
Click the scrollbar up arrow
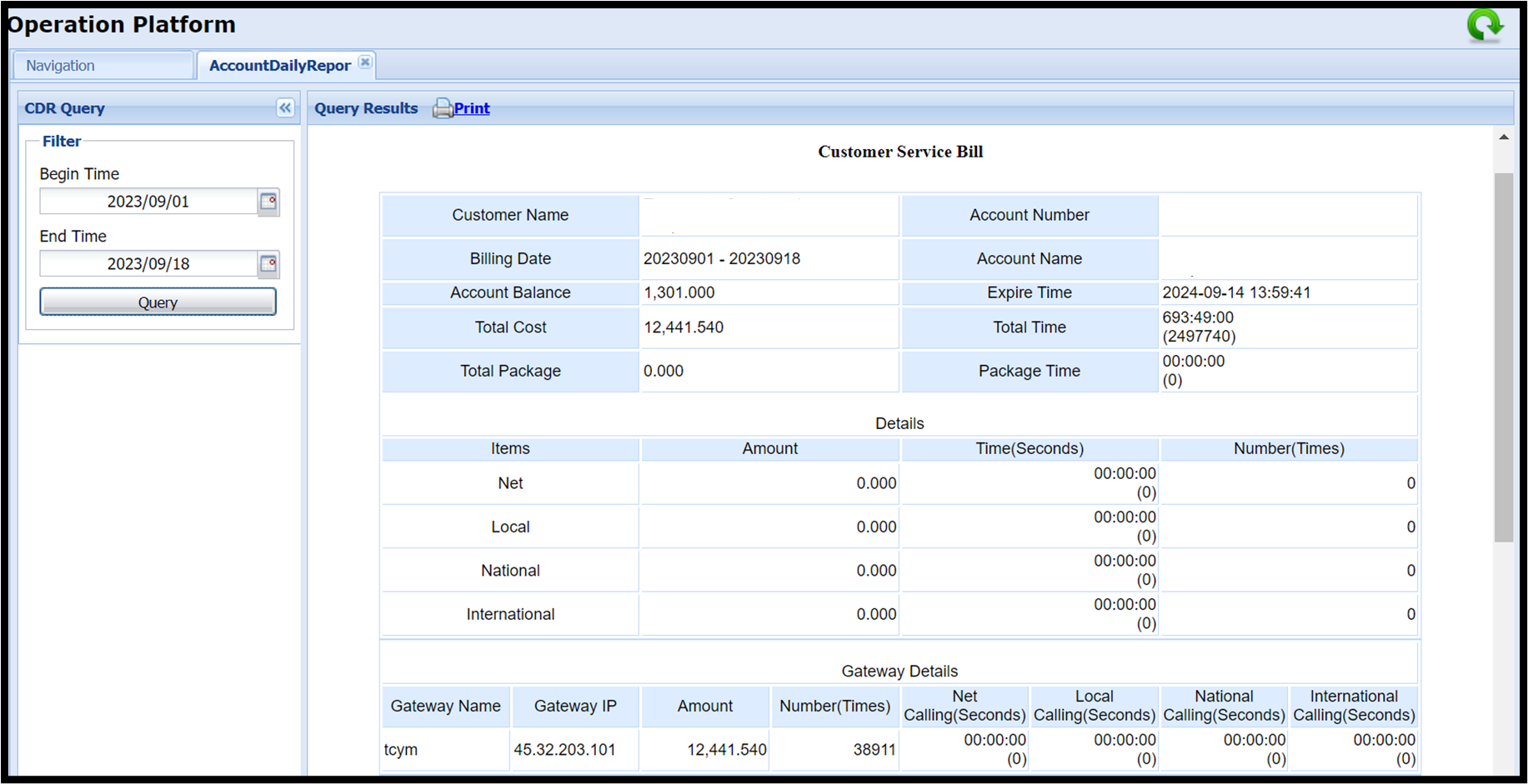[x=1504, y=137]
